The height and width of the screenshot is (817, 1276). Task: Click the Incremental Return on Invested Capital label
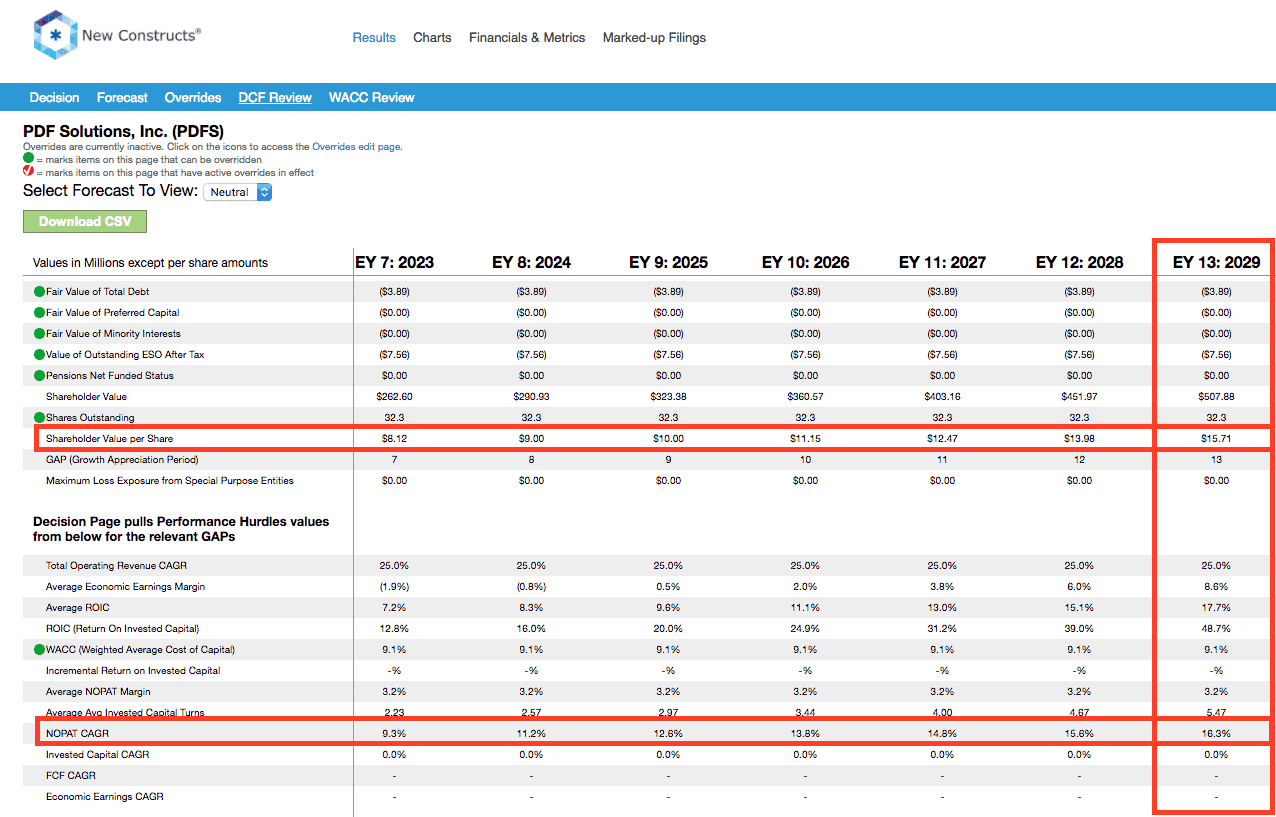coord(133,671)
